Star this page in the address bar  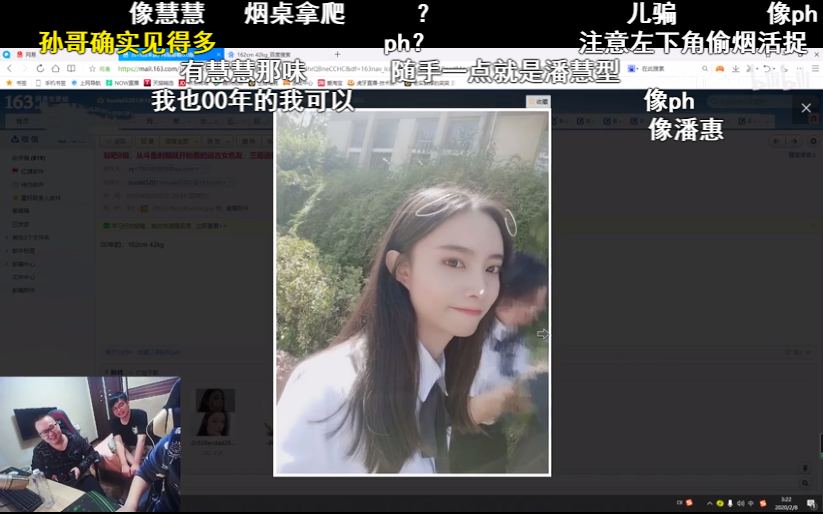pyautogui.click(x=92, y=69)
